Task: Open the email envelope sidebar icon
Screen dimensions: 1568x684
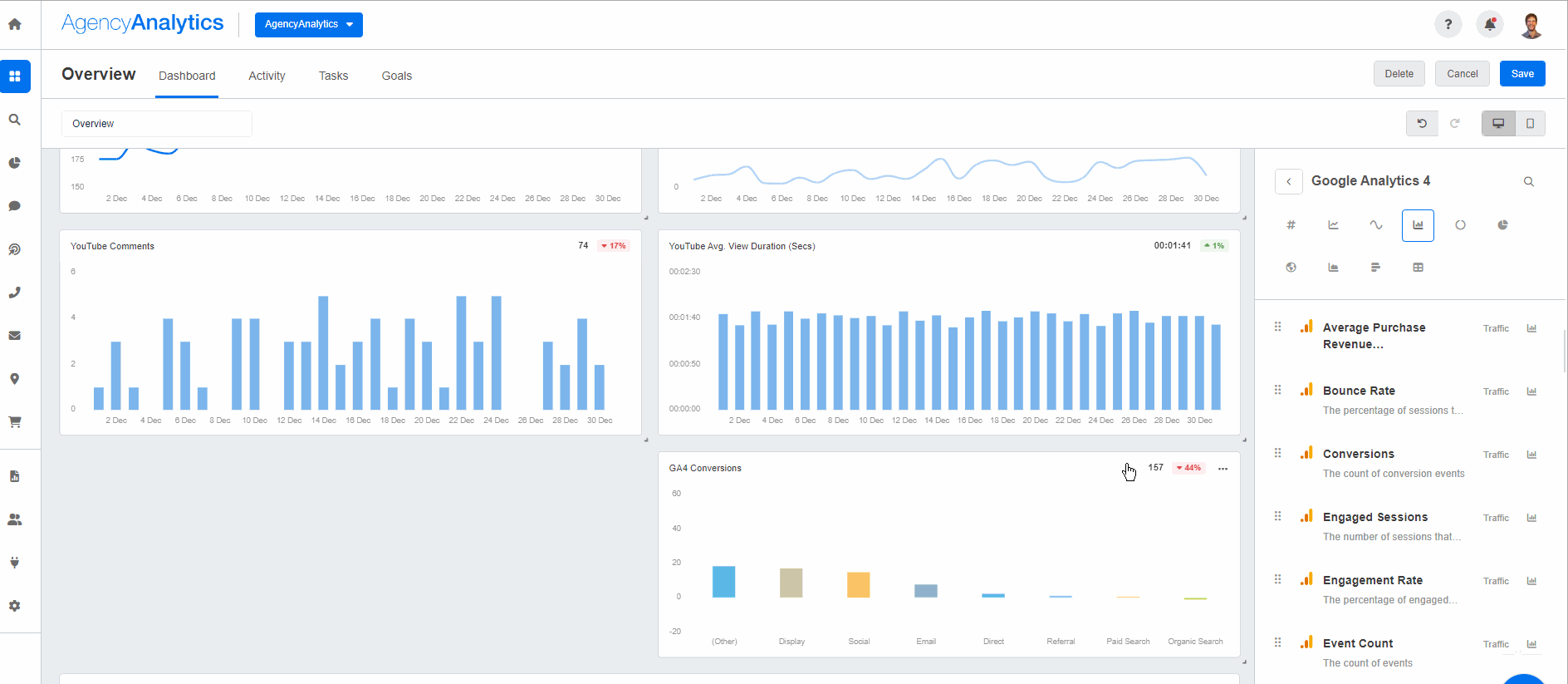Action: coord(15,336)
